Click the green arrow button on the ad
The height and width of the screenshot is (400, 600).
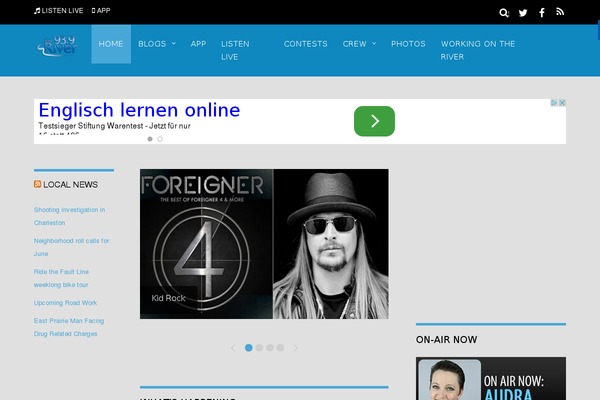click(x=374, y=121)
